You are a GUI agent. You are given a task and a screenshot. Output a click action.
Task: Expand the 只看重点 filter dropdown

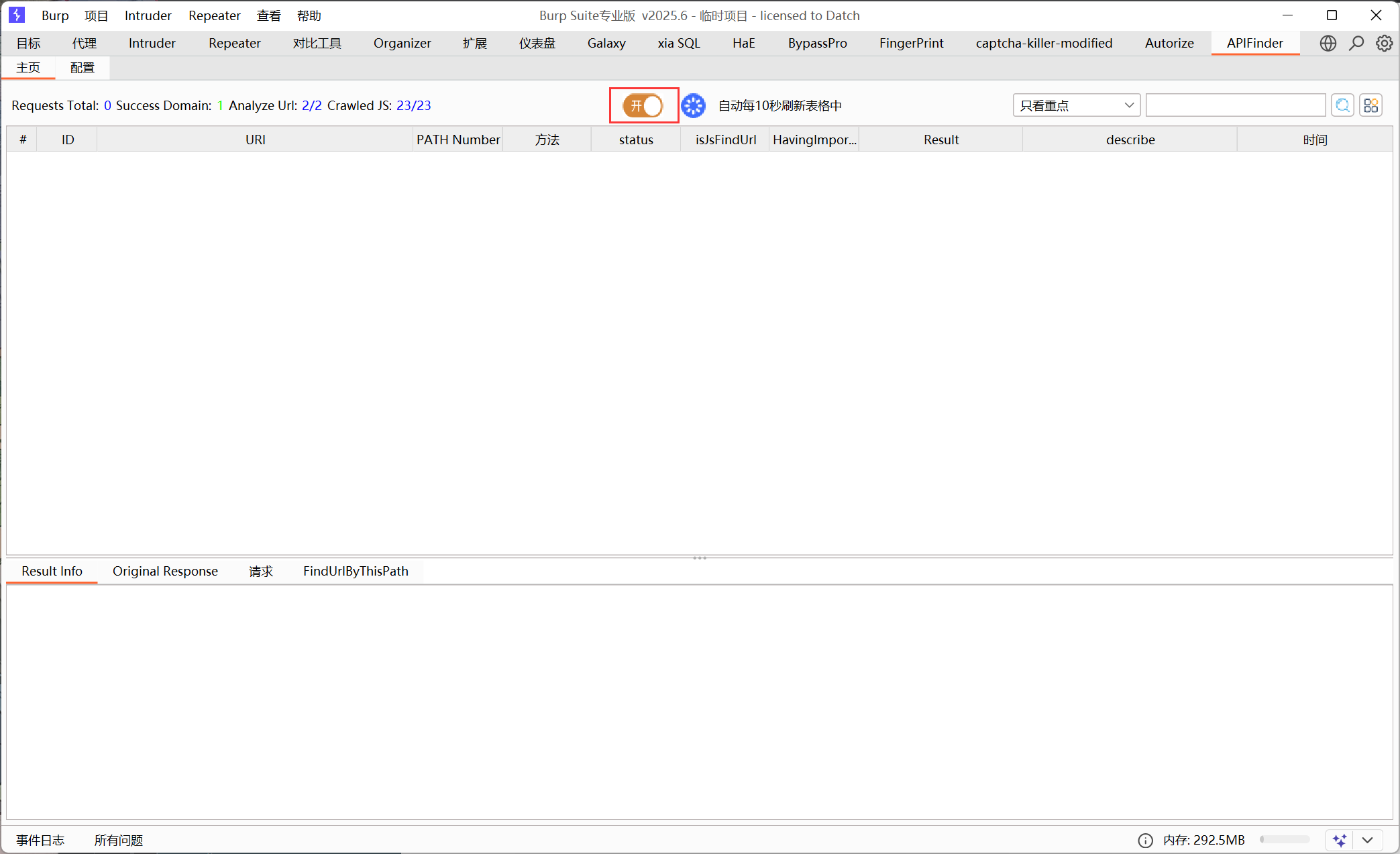(x=1076, y=105)
